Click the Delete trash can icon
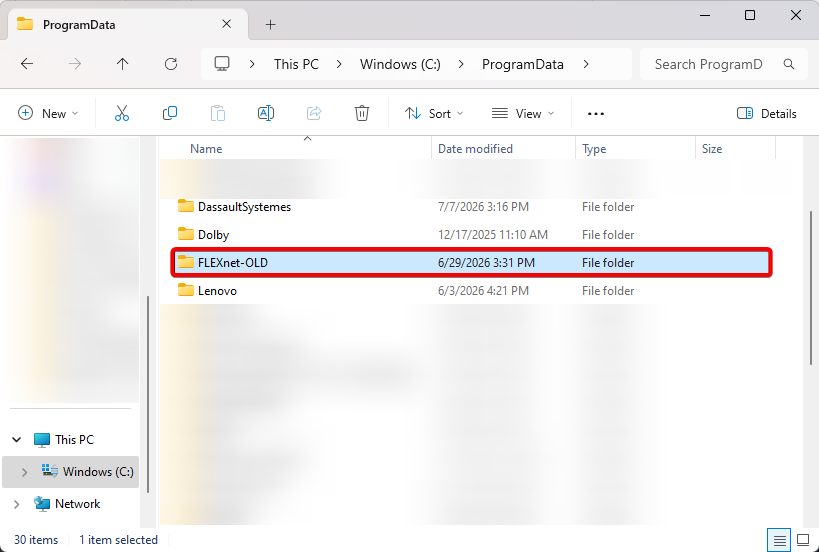 (x=361, y=113)
